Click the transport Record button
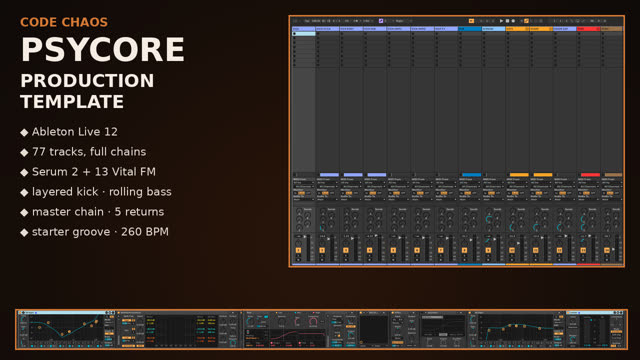The width and height of the screenshot is (640, 360). [513, 20]
